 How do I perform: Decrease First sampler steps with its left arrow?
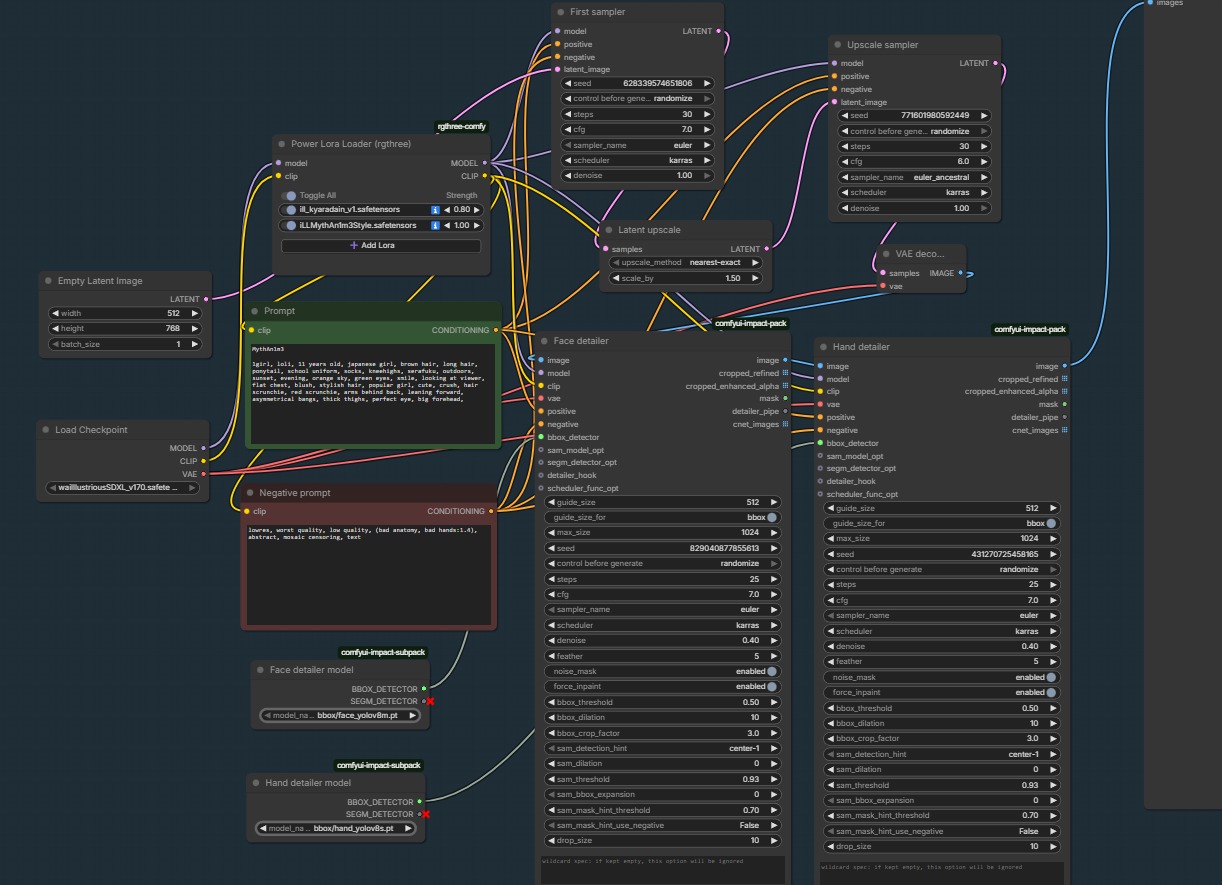click(x=568, y=114)
